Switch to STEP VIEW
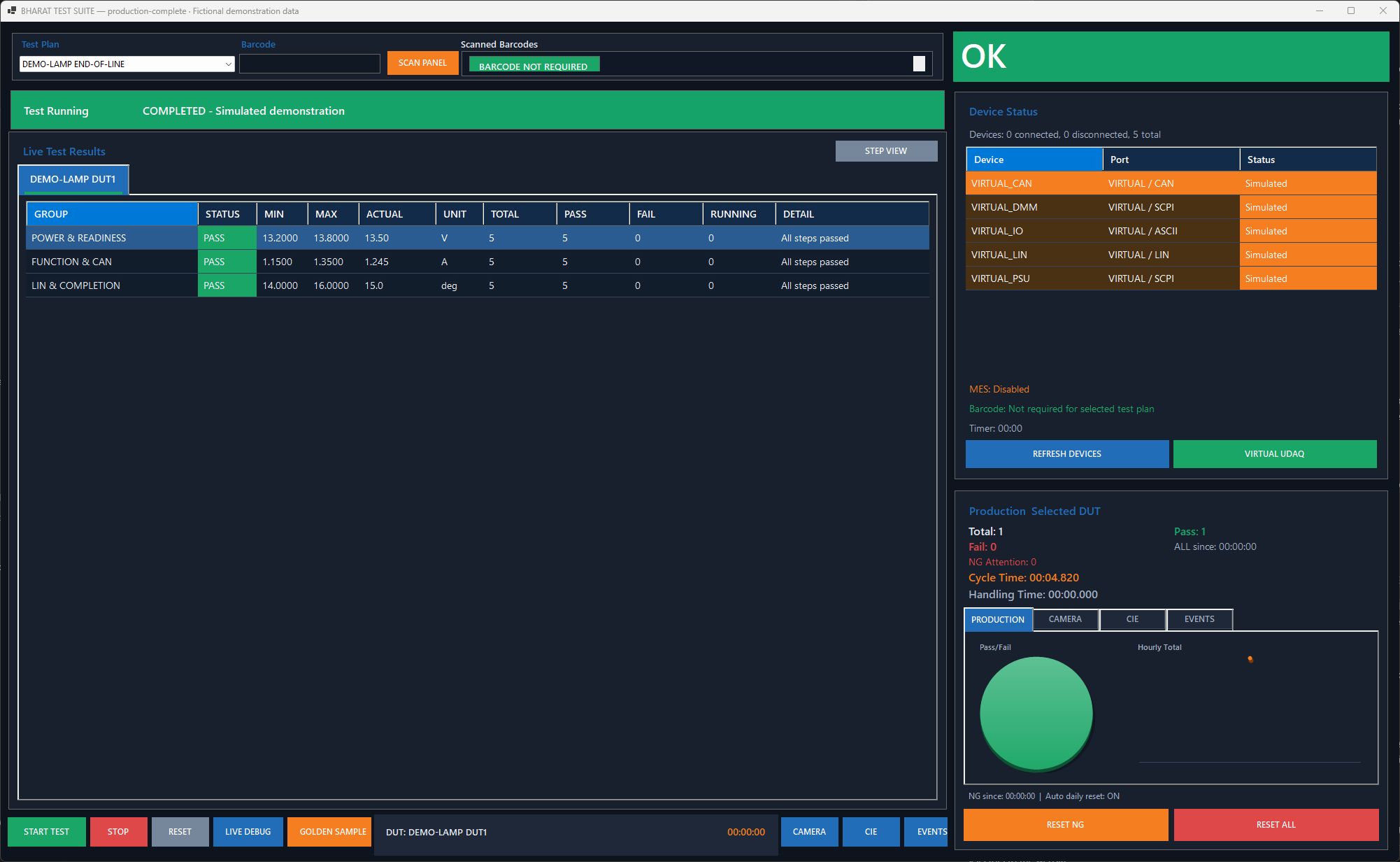The width and height of the screenshot is (1400, 862). [886, 151]
